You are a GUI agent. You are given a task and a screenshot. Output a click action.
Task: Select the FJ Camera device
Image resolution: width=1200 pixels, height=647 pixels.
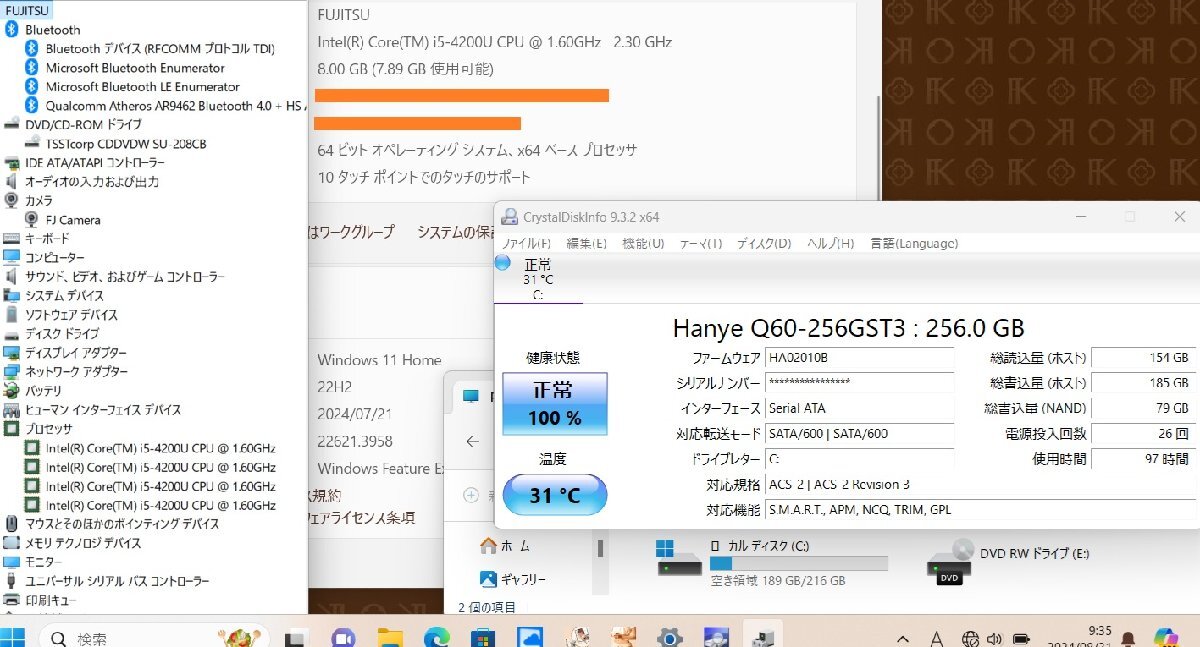tap(73, 220)
